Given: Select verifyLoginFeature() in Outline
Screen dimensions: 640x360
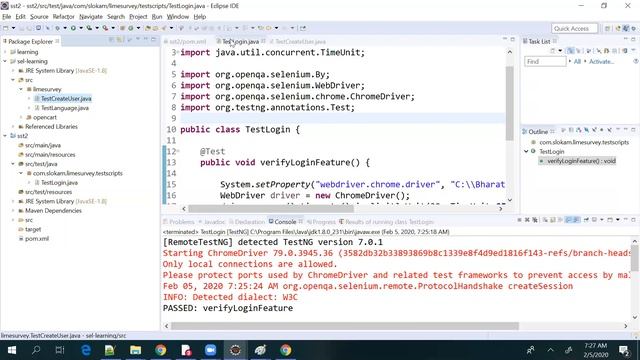Looking at the screenshot, I should pos(581,161).
